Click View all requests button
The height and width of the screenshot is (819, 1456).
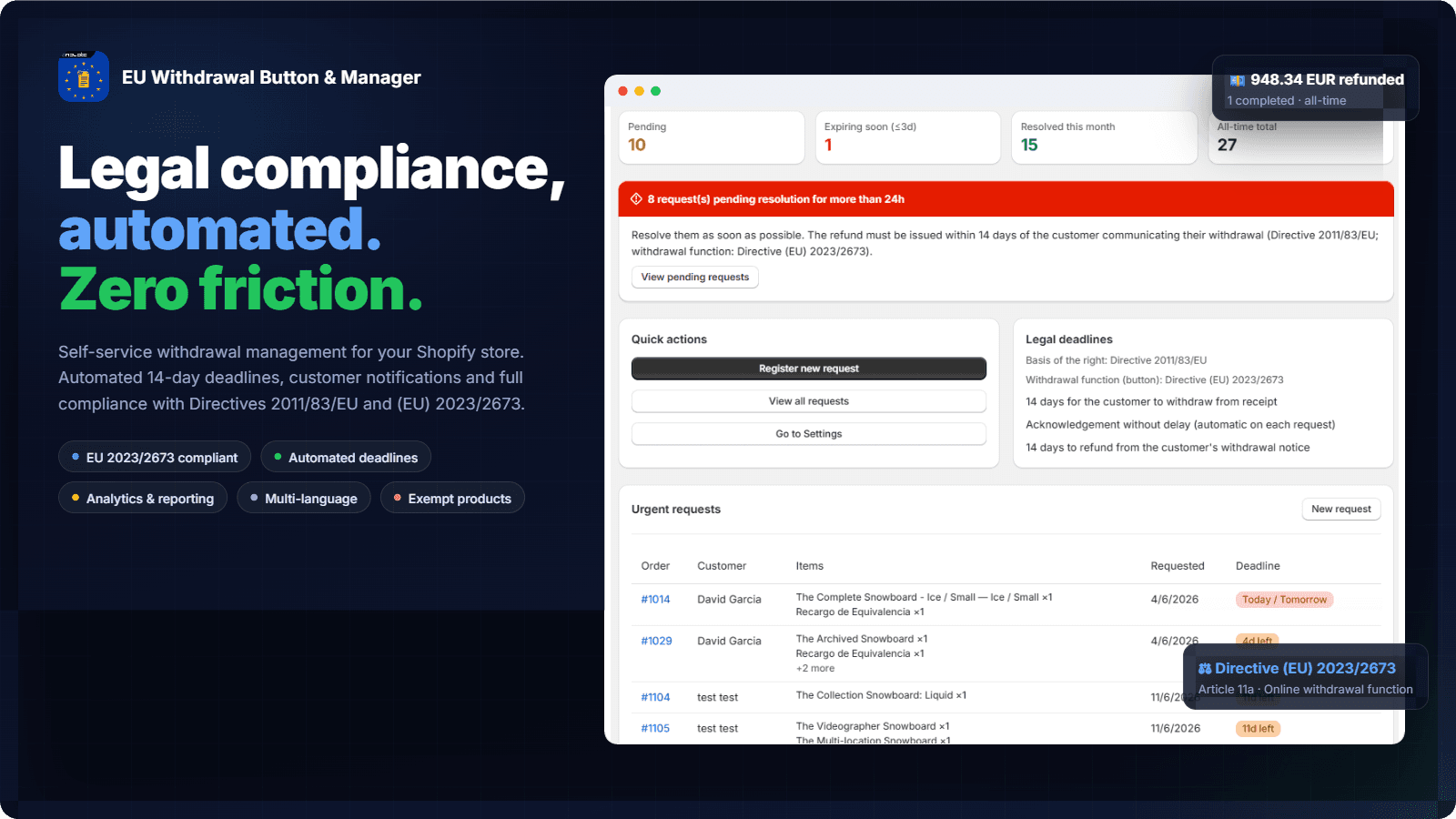point(809,401)
